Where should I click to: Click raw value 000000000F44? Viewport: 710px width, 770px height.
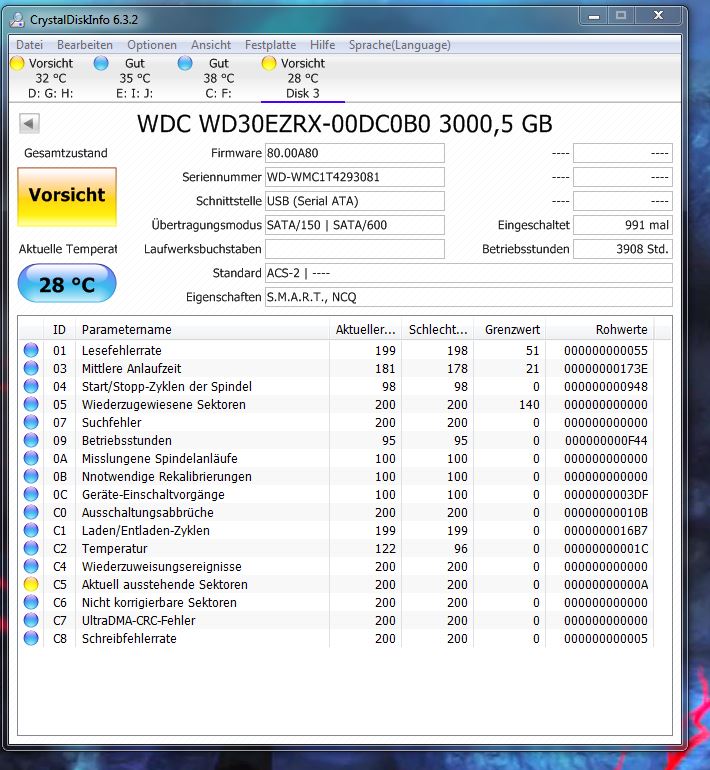pyautogui.click(x=606, y=441)
